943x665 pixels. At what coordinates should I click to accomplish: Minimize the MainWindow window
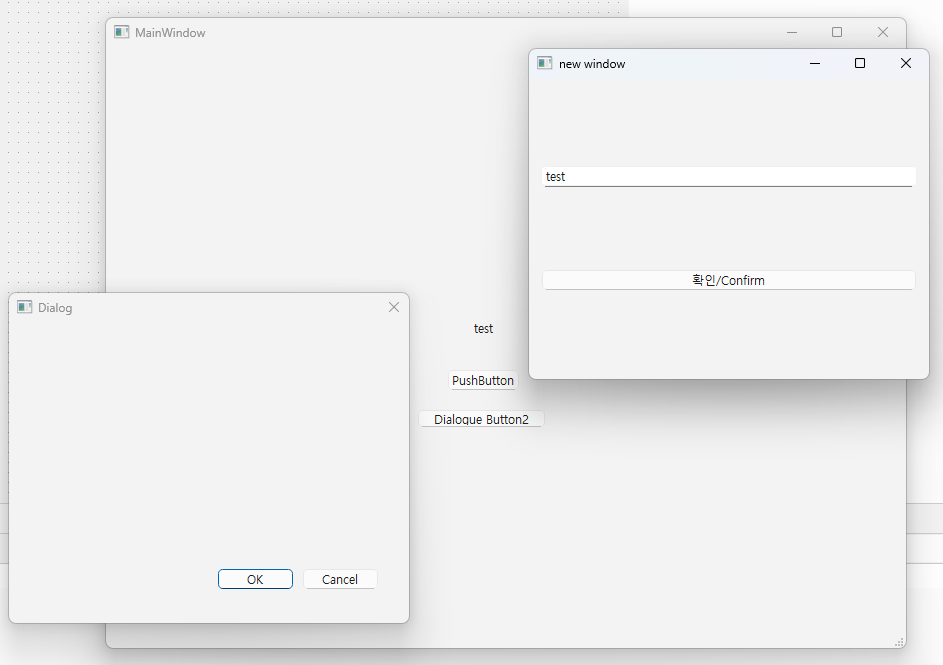click(x=791, y=32)
